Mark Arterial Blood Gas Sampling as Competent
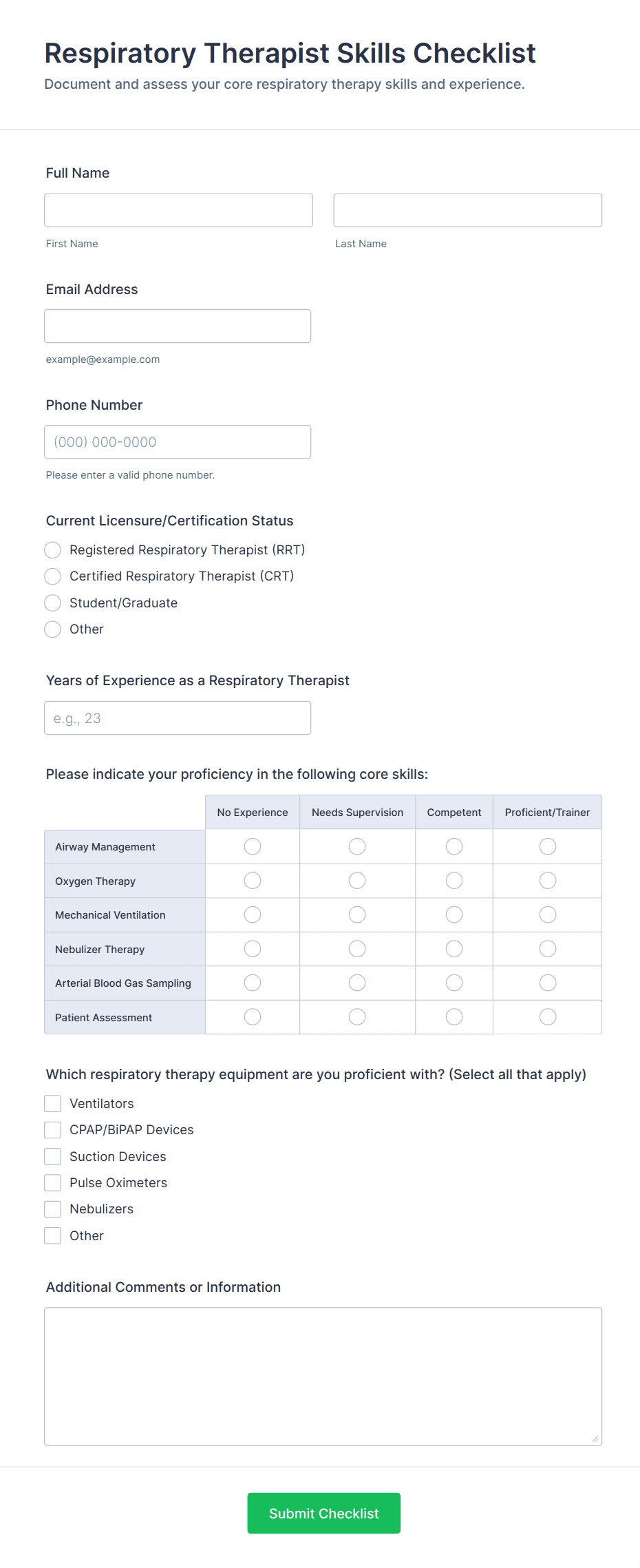Screen dimensions: 640x1568 click(454, 983)
